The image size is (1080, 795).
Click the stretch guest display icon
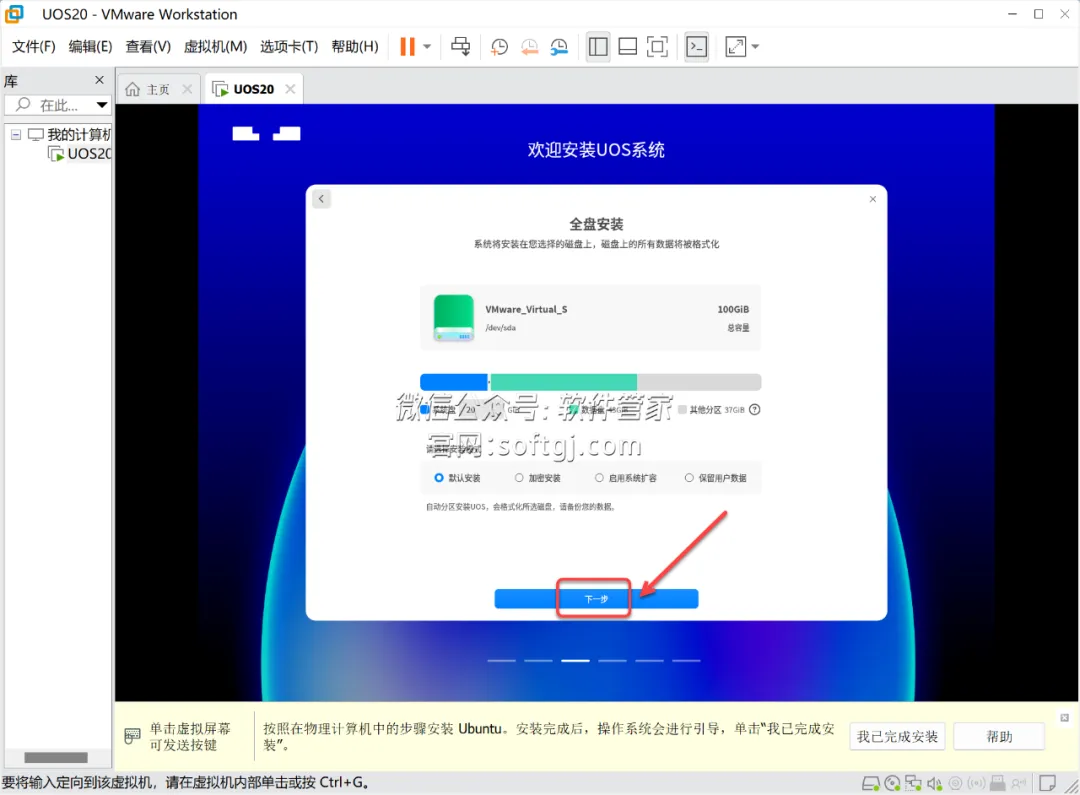pyautogui.click(x=736, y=47)
